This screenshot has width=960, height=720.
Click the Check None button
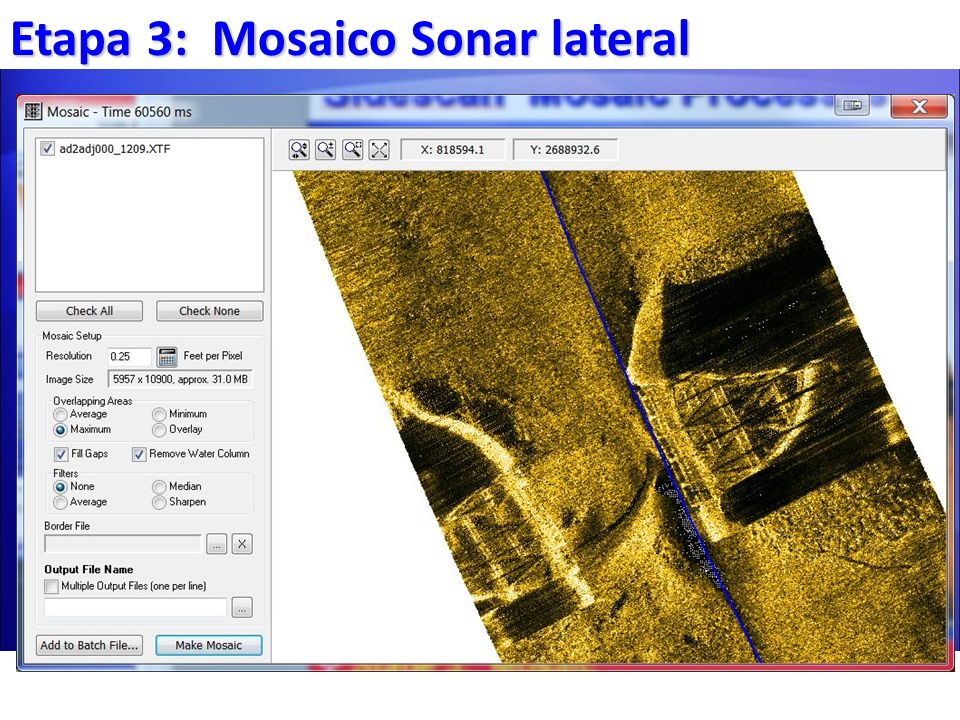coord(209,311)
